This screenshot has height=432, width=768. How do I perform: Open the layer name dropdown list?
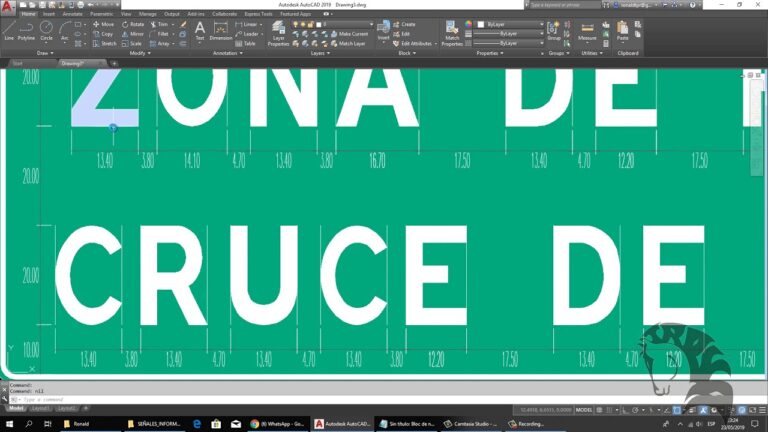[x=345, y=24]
